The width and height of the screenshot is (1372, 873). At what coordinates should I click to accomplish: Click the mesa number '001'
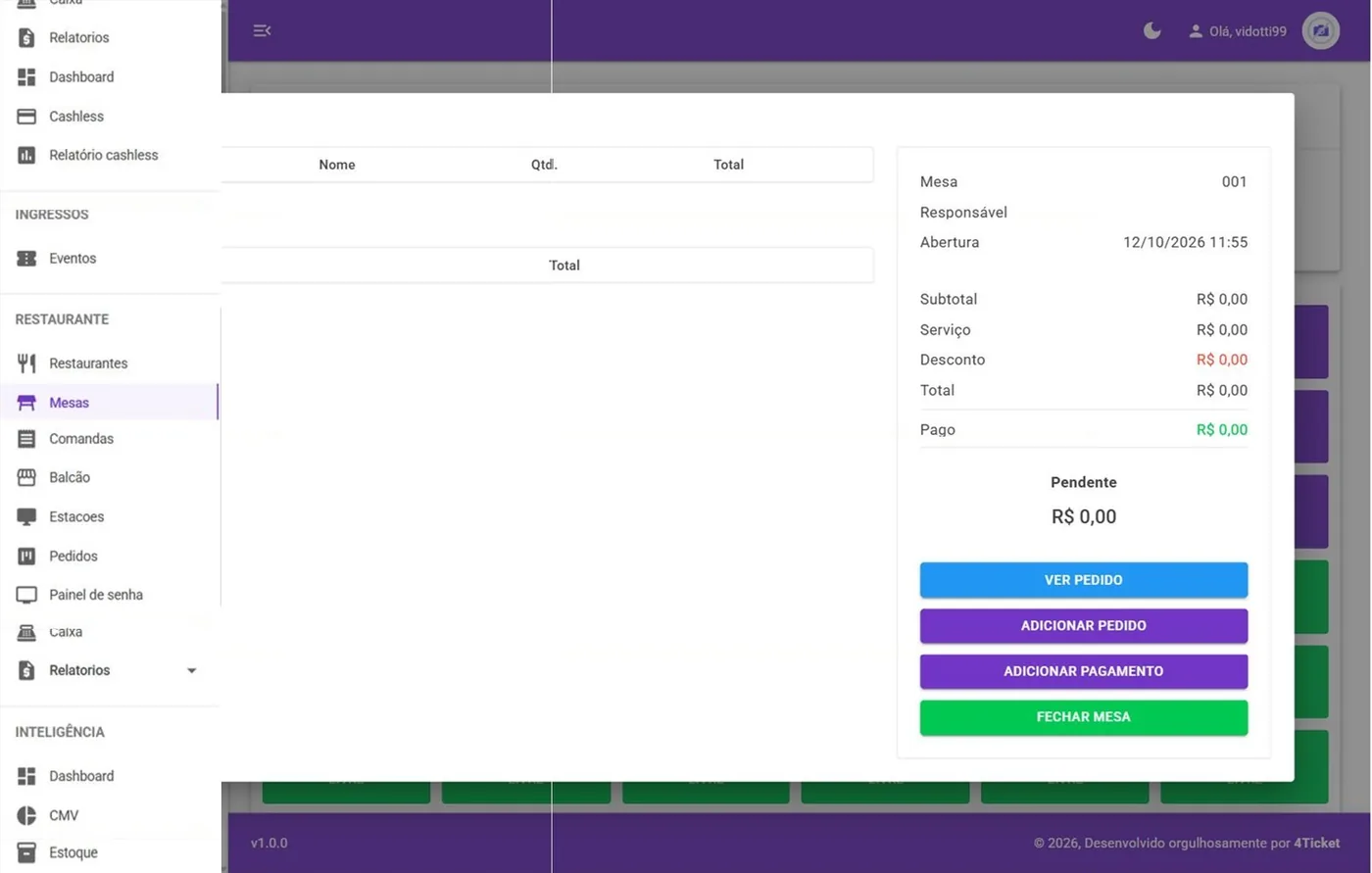tap(1234, 181)
